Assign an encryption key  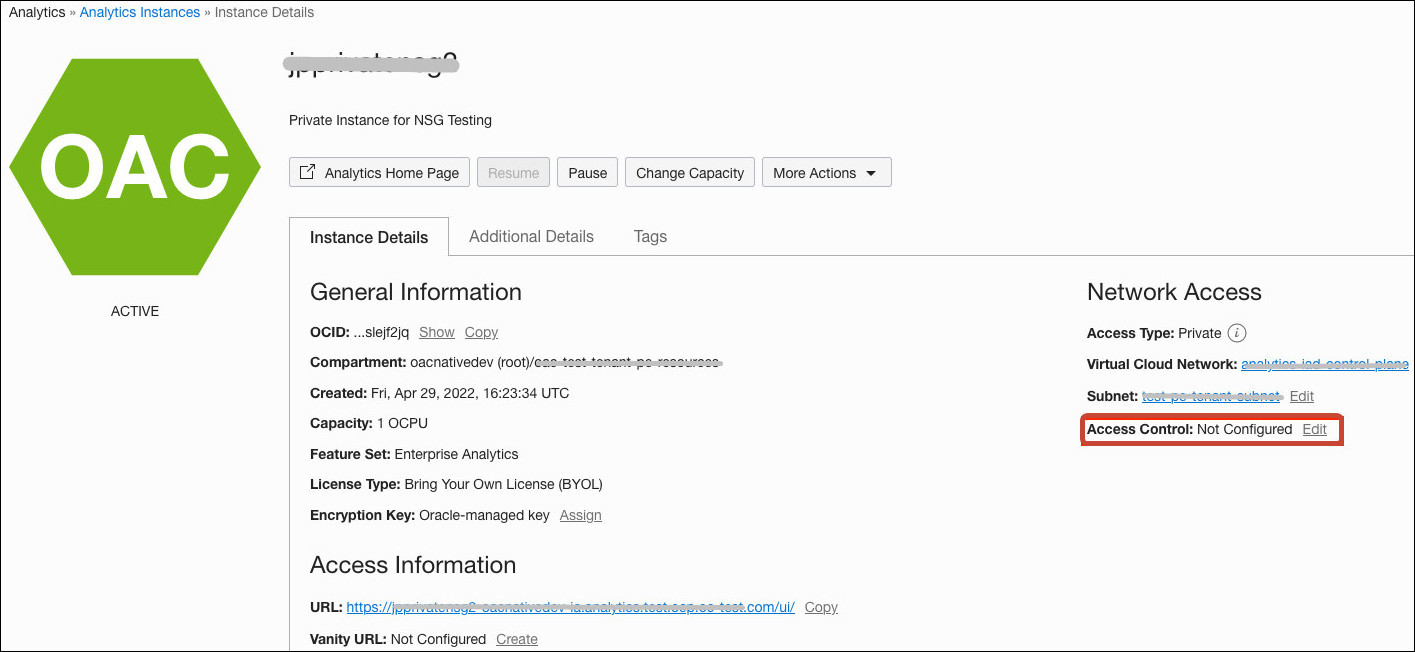coord(581,515)
